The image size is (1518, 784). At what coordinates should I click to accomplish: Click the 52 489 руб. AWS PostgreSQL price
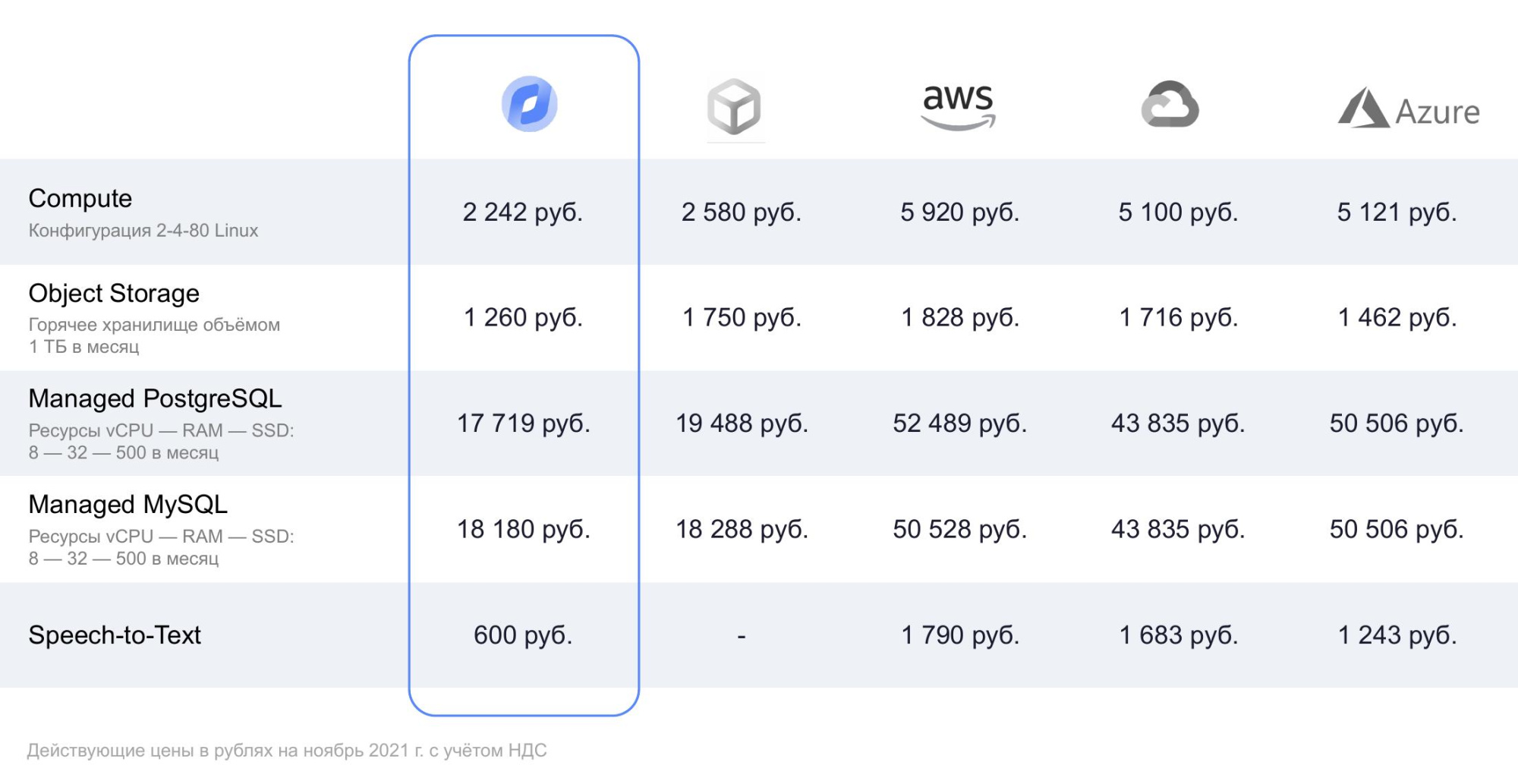coord(960,423)
